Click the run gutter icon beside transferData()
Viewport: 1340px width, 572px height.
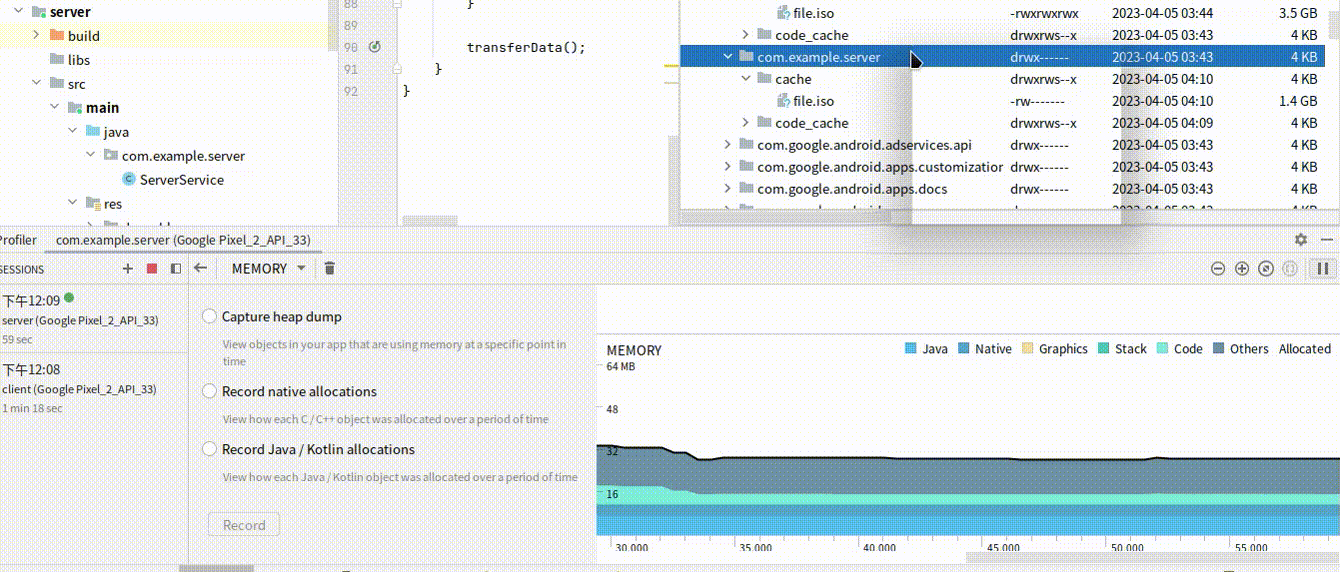point(375,47)
